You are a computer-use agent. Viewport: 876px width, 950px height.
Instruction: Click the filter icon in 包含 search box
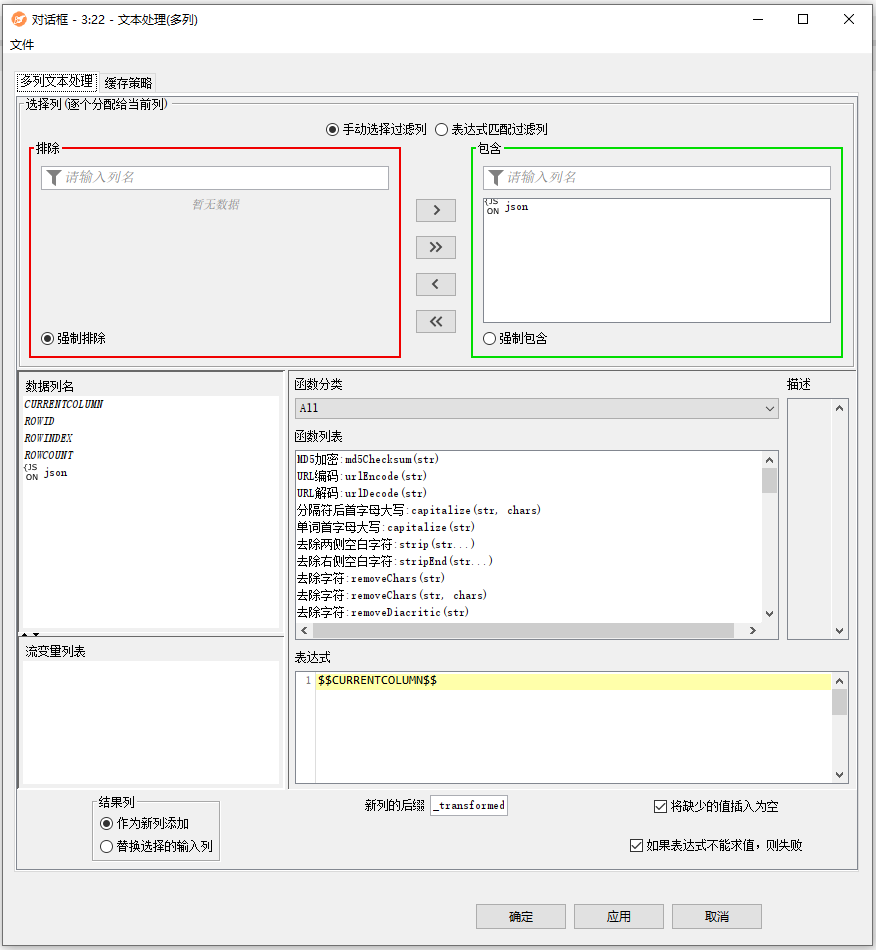(x=495, y=178)
